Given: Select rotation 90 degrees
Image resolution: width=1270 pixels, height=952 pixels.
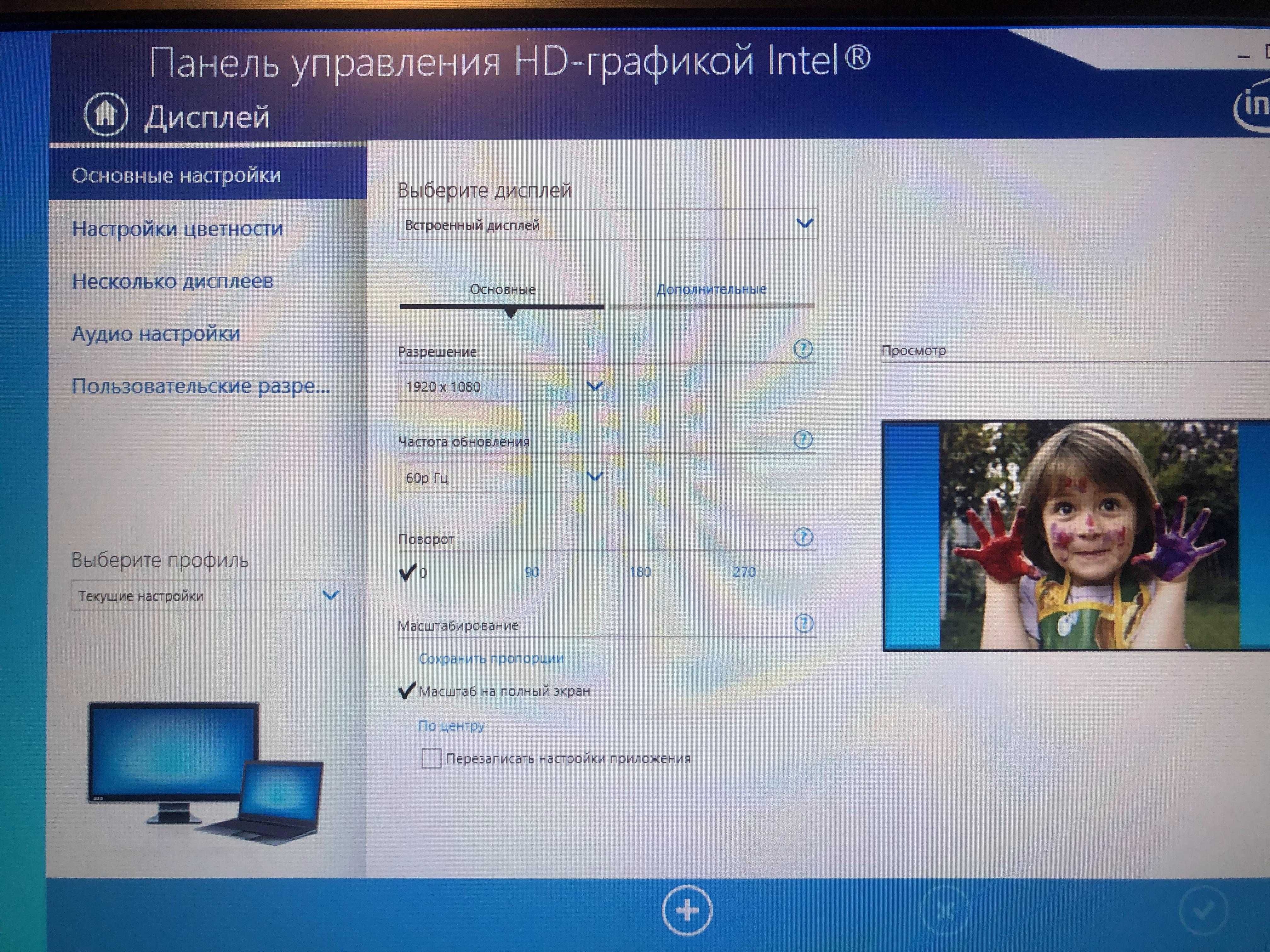Looking at the screenshot, I should [x=532, y=572].
